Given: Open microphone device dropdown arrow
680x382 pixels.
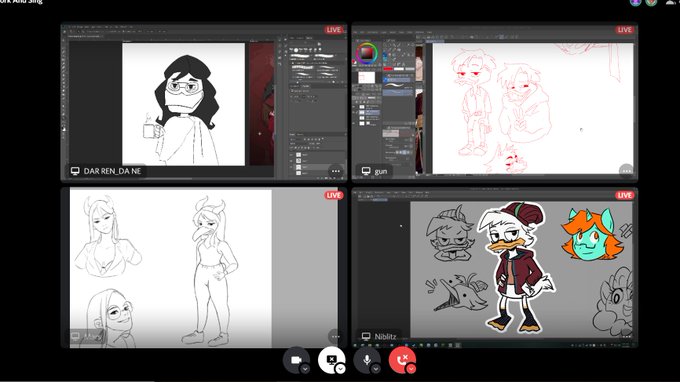Looking at the screenshot, I should point(376,369).
